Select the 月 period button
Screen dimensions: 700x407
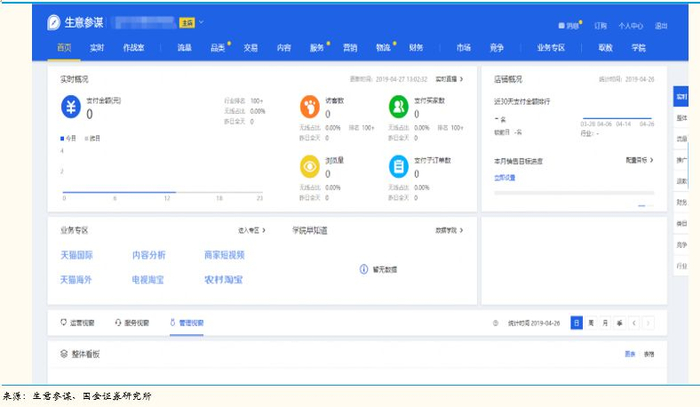click(605, 323)
